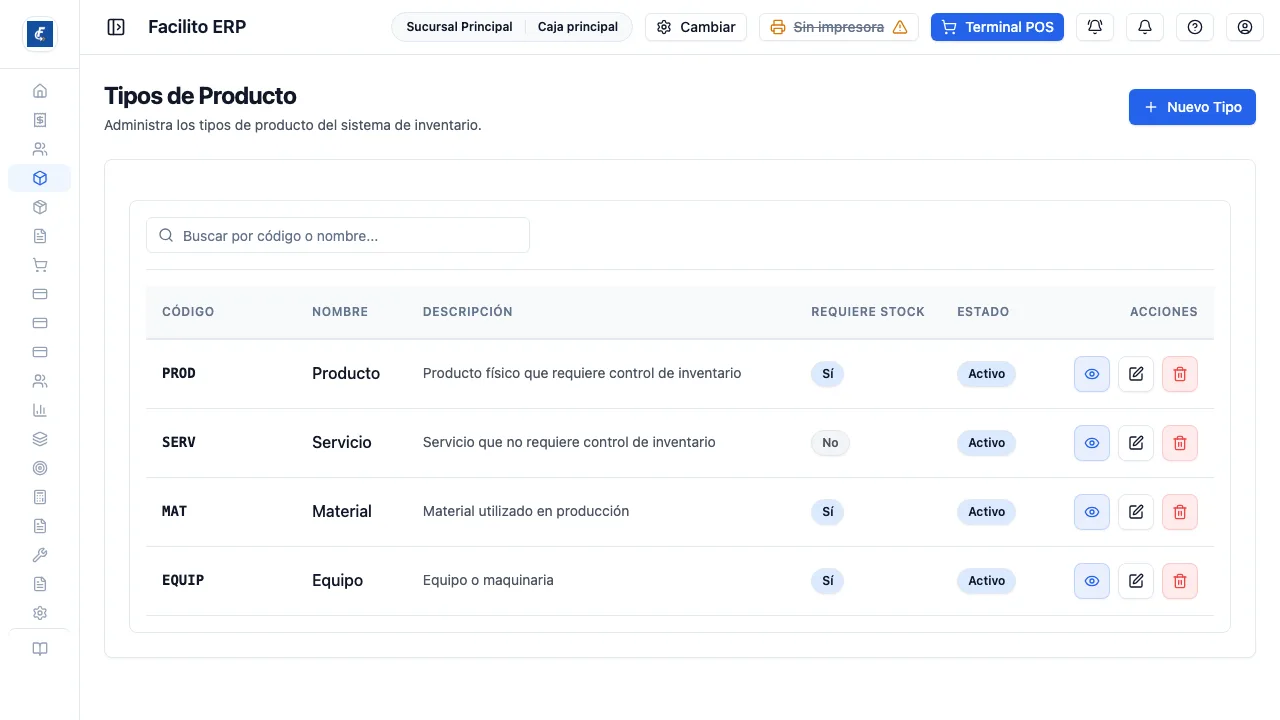The height and width of the screenshot is (720, 1280).
Task: Focus the Buscar por código o nombre field
Action: click(338, 236)
